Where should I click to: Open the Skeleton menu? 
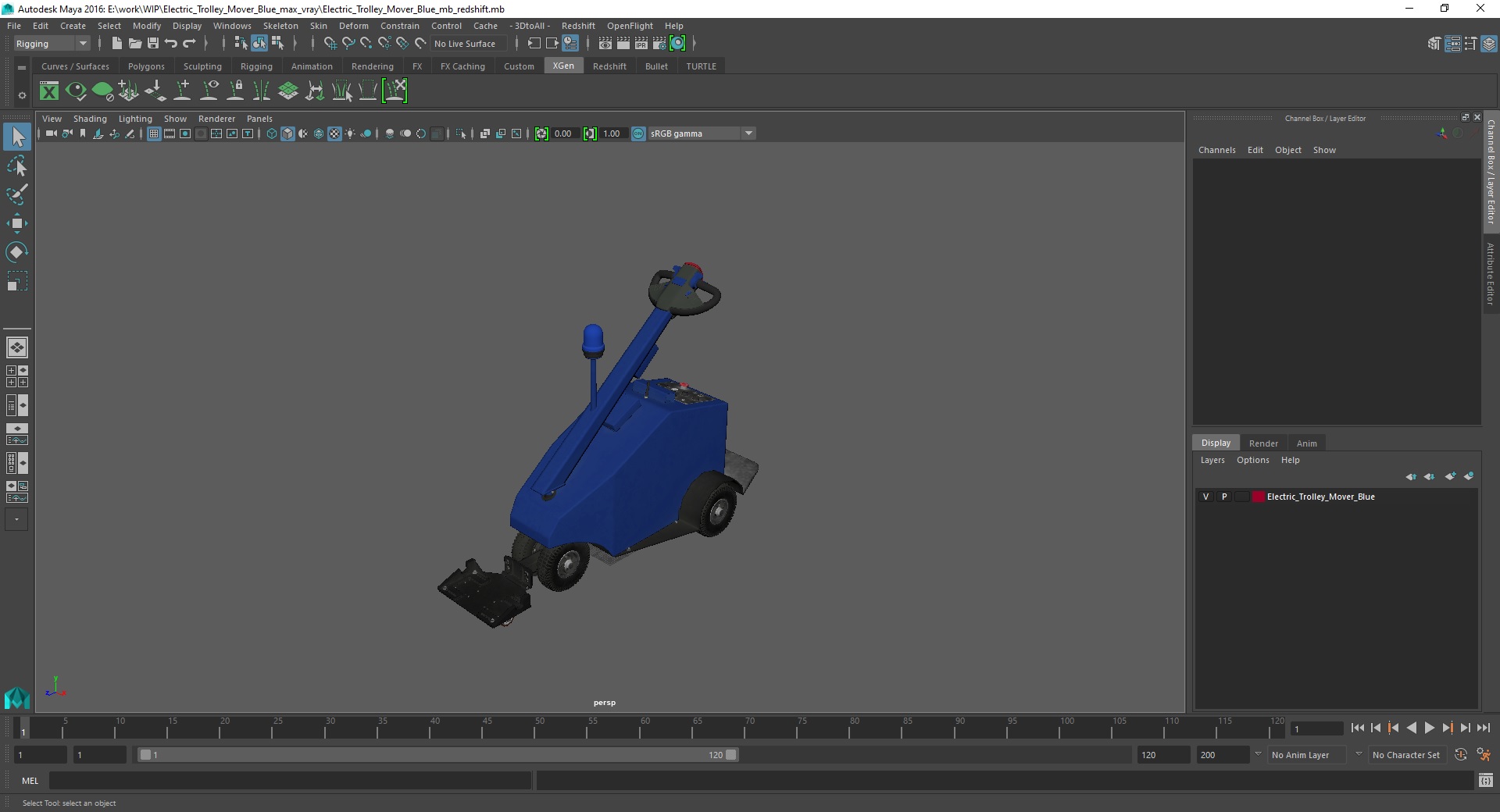280,26
